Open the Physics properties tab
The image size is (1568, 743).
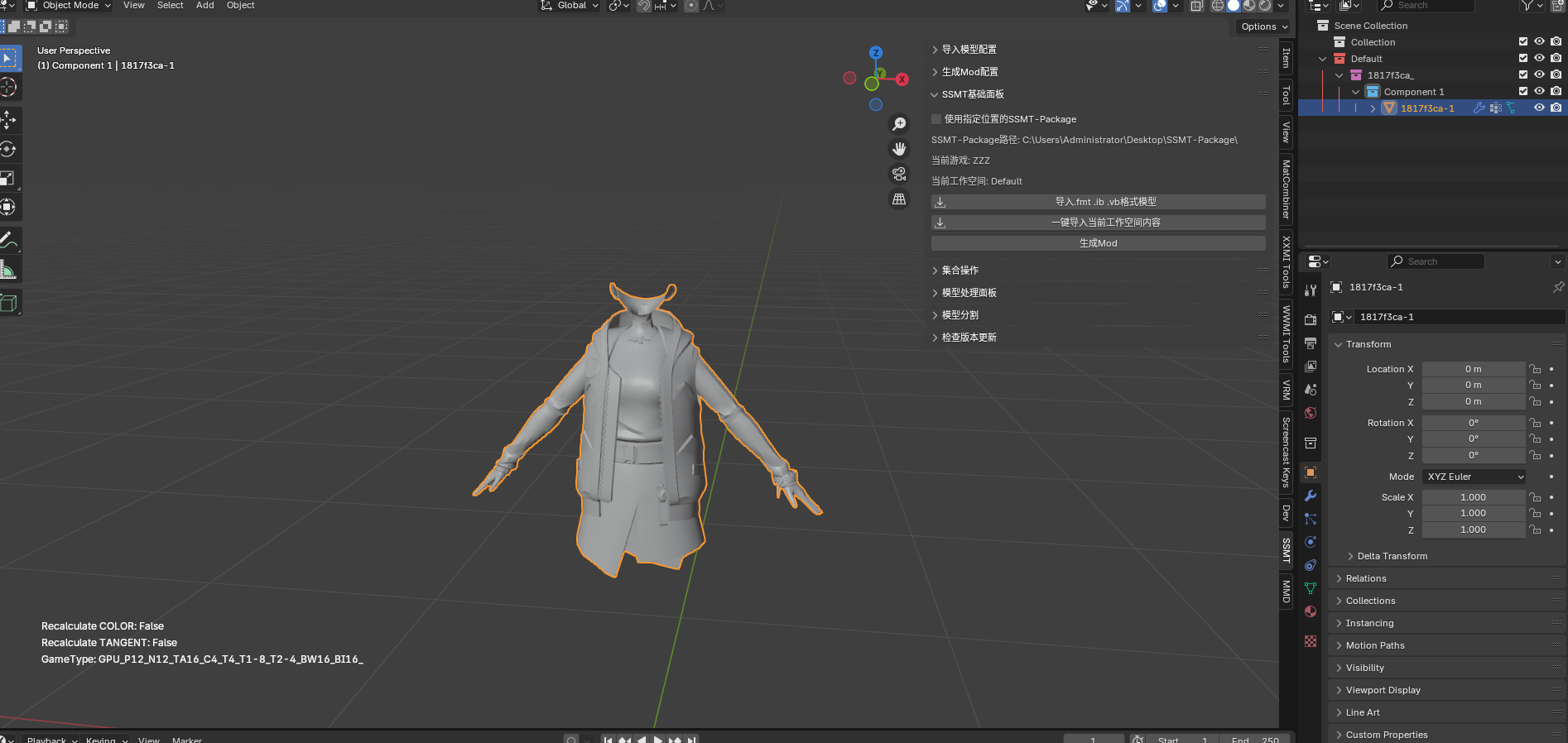point(1311,542)
